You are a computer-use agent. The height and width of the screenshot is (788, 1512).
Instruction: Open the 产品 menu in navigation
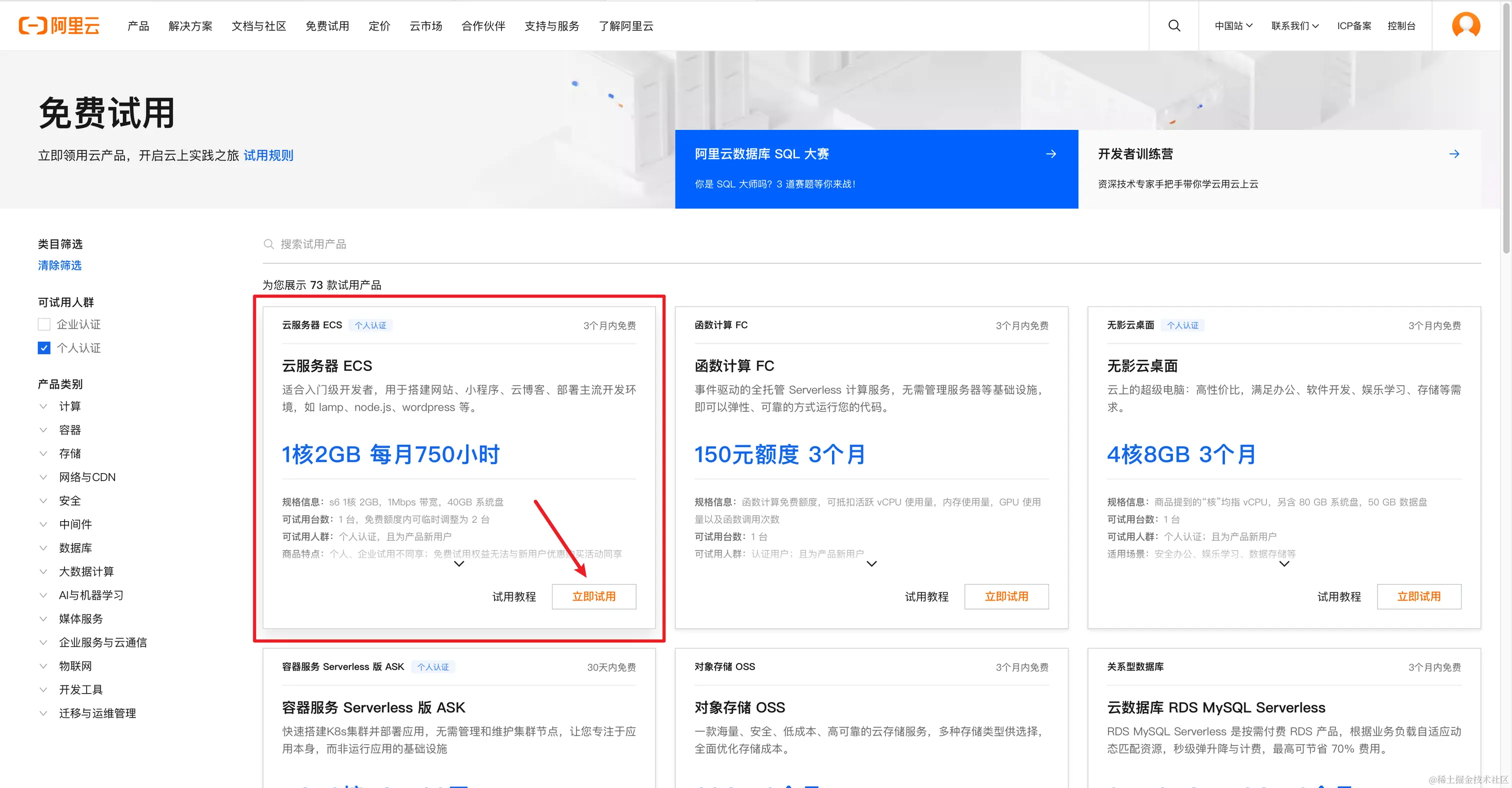[x=138, y=26]
